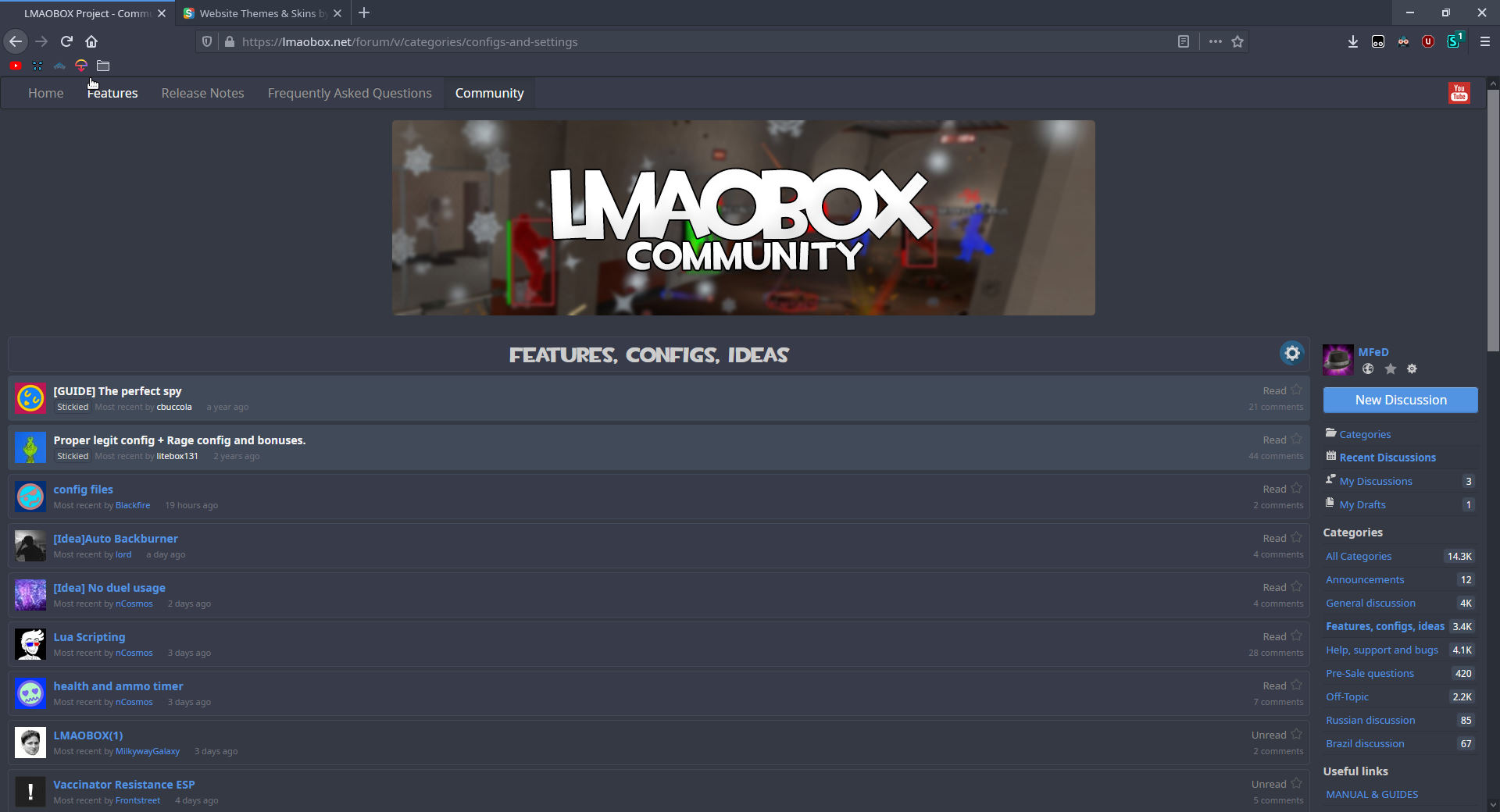Open the red YouTube channel icon
The width and height of the screenshot is (1500, 812).
(1459, 93)
